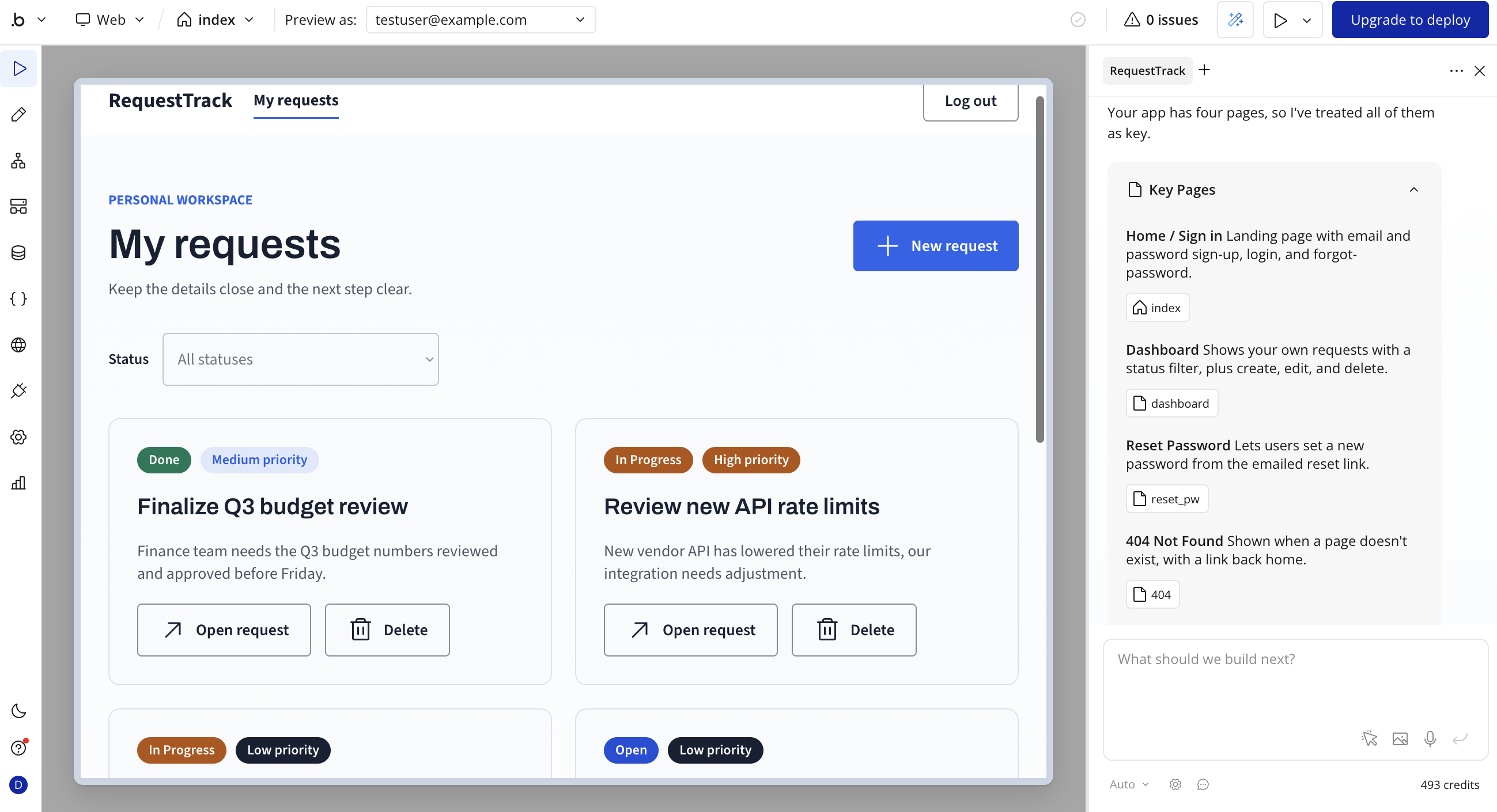Open the reset_pw page chip
Viewport: 1497px width, 812px height.
(1167, 499)
